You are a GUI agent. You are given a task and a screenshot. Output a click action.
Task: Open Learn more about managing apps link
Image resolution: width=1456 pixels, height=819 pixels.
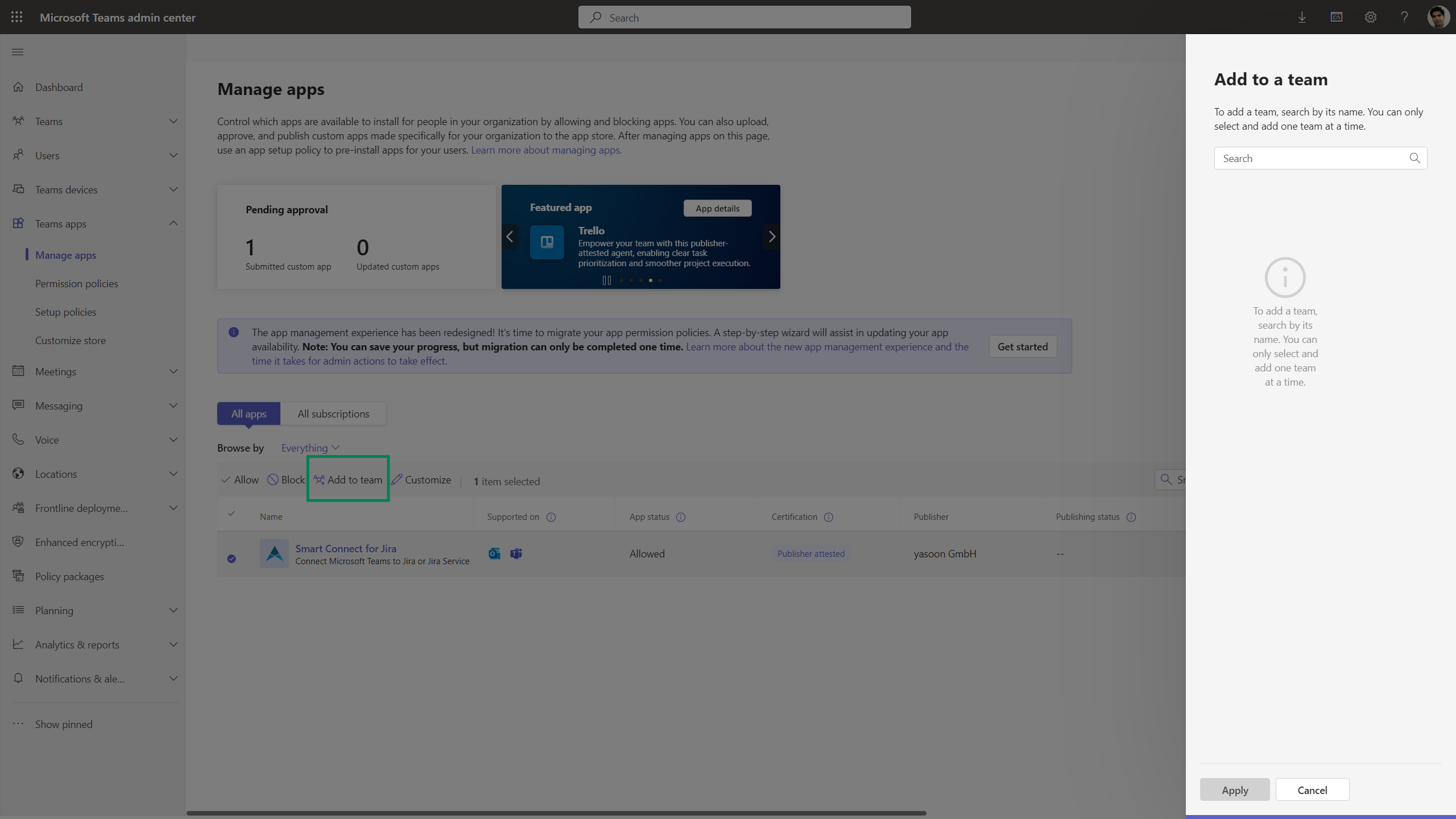pyautogui.click(x=545, y=150)
